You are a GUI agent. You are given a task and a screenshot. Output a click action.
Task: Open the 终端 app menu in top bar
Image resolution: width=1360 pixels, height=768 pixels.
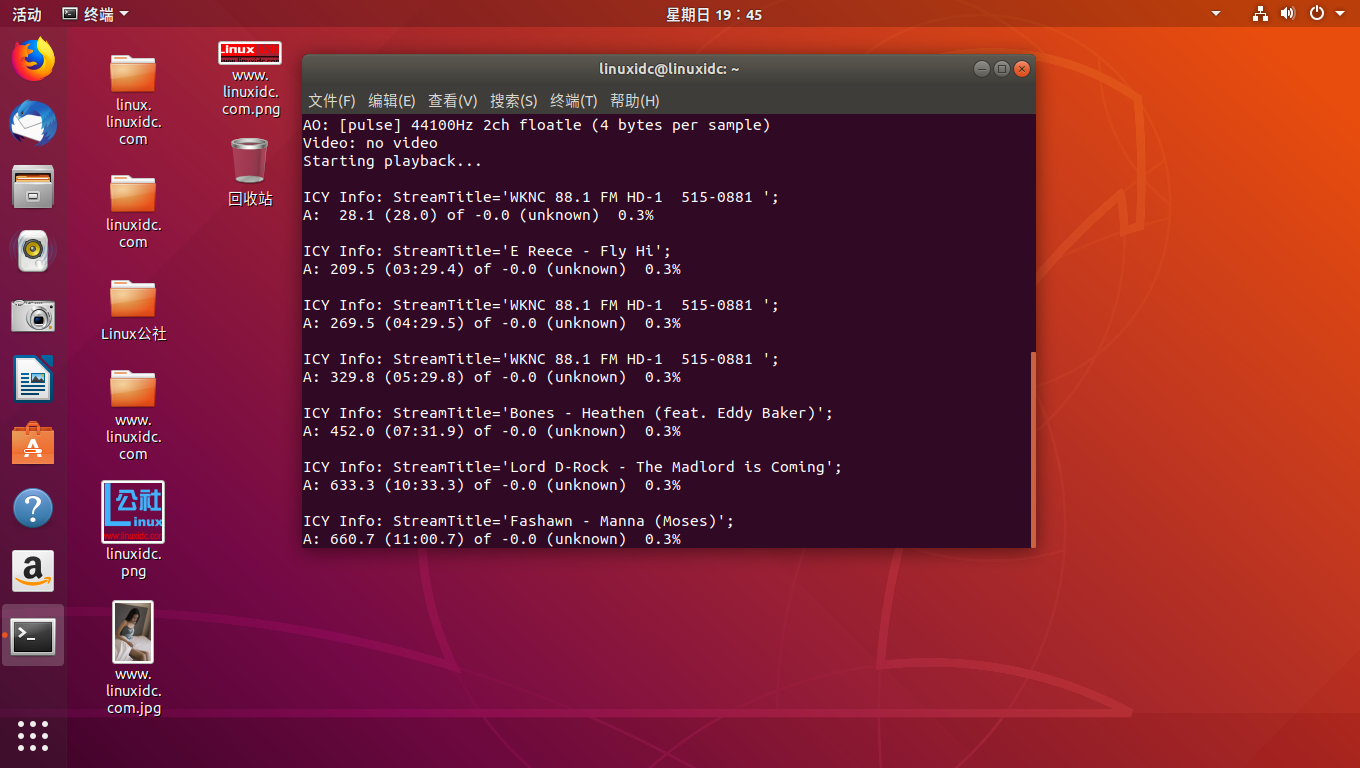point(95,14)
